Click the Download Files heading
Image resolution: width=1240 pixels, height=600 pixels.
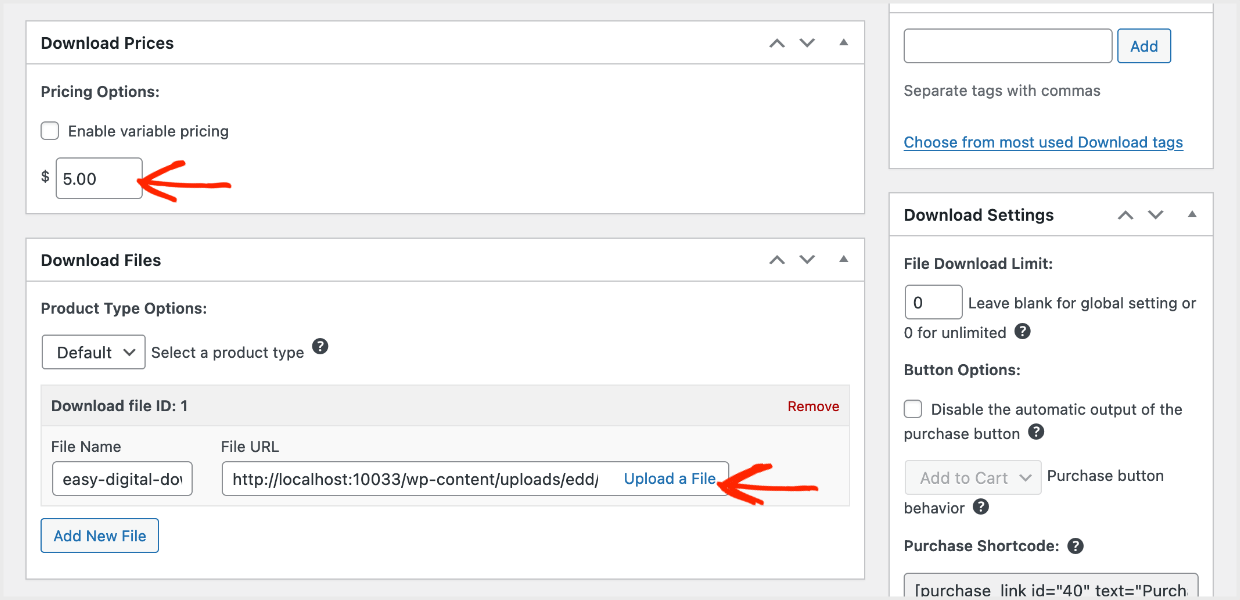(x=101, y=260)
